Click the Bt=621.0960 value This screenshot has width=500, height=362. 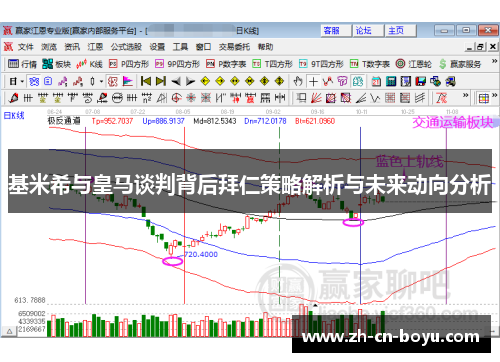[315, 121]
